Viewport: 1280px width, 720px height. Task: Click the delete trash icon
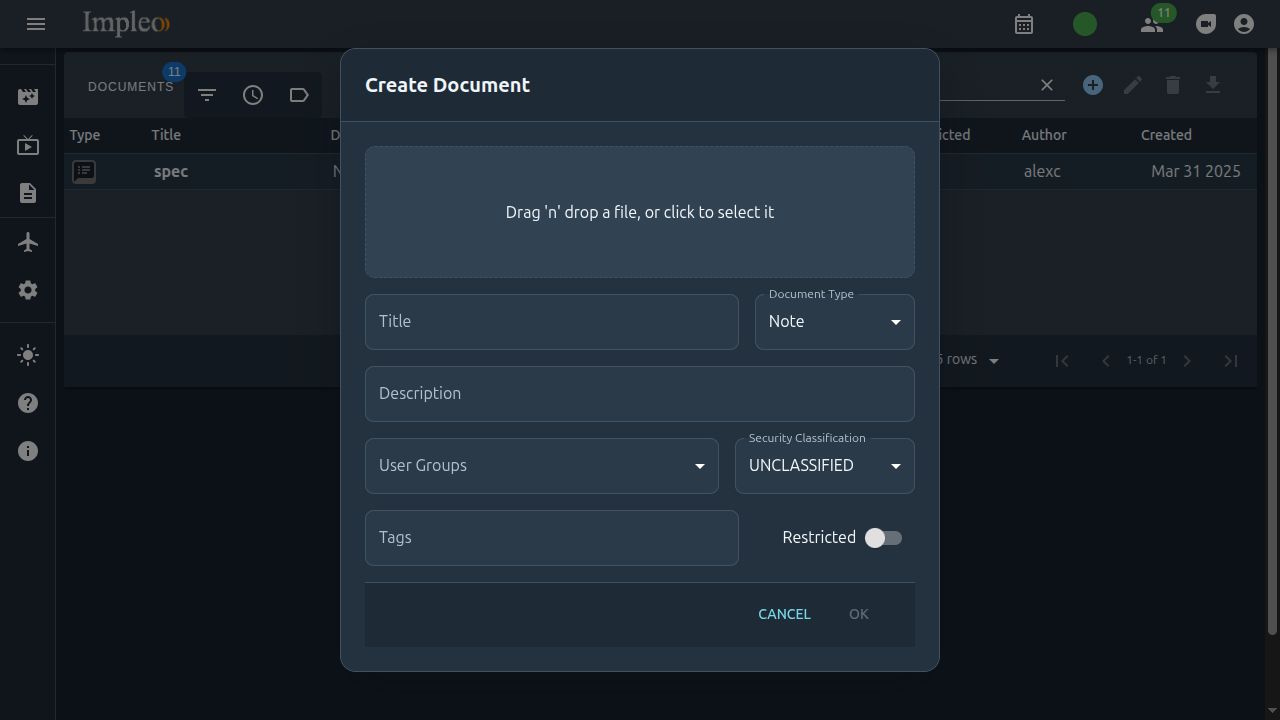[1173, 85]
